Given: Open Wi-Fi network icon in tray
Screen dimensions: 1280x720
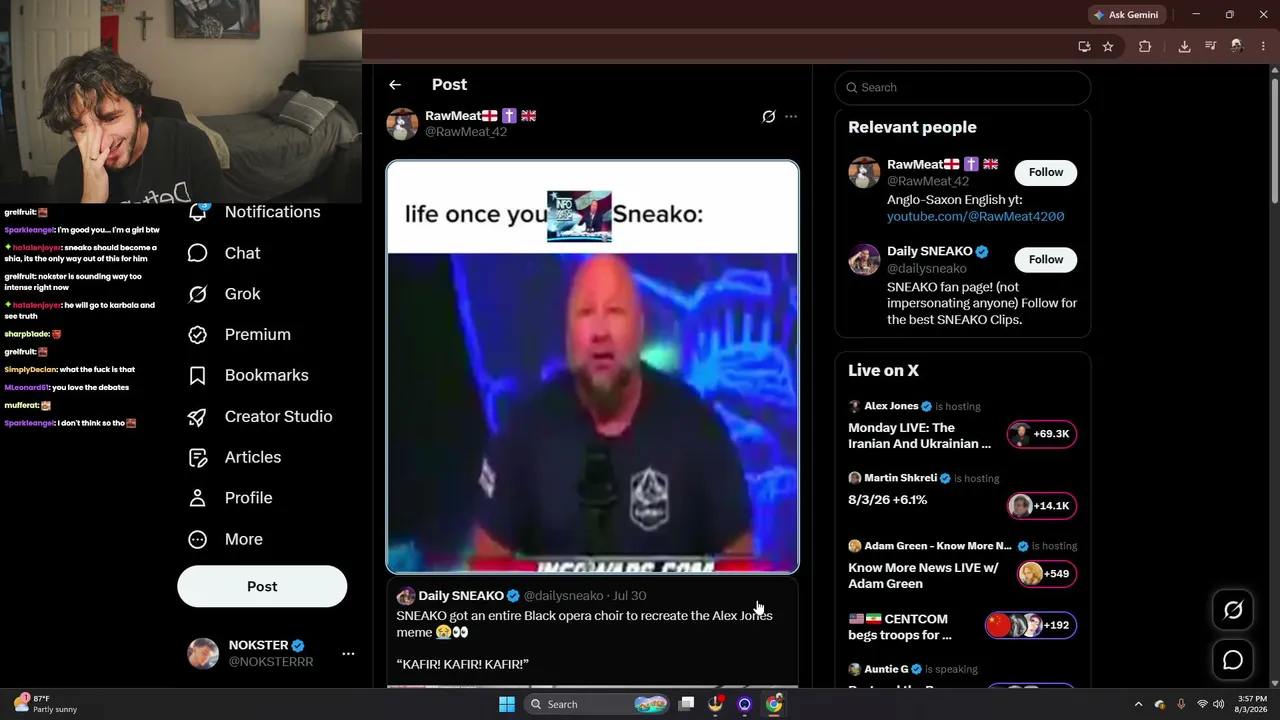Looking at the screenshot, I should (x=1202, y=704).
